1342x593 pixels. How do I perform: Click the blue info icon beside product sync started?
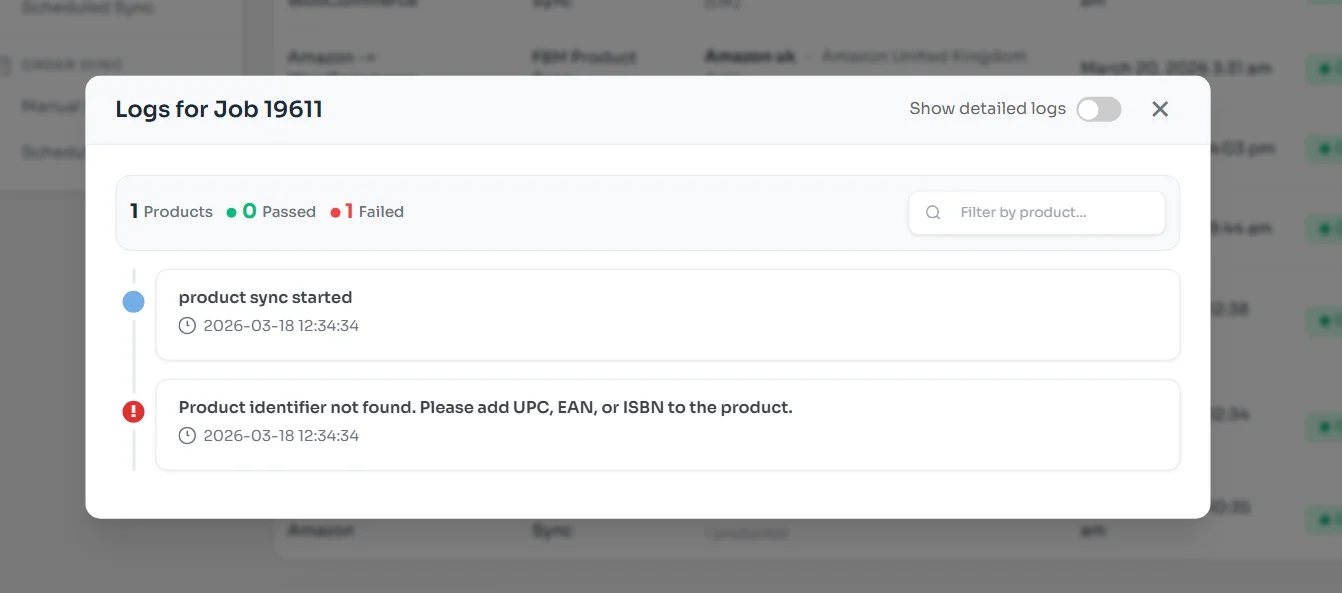[x=133, y=301]
